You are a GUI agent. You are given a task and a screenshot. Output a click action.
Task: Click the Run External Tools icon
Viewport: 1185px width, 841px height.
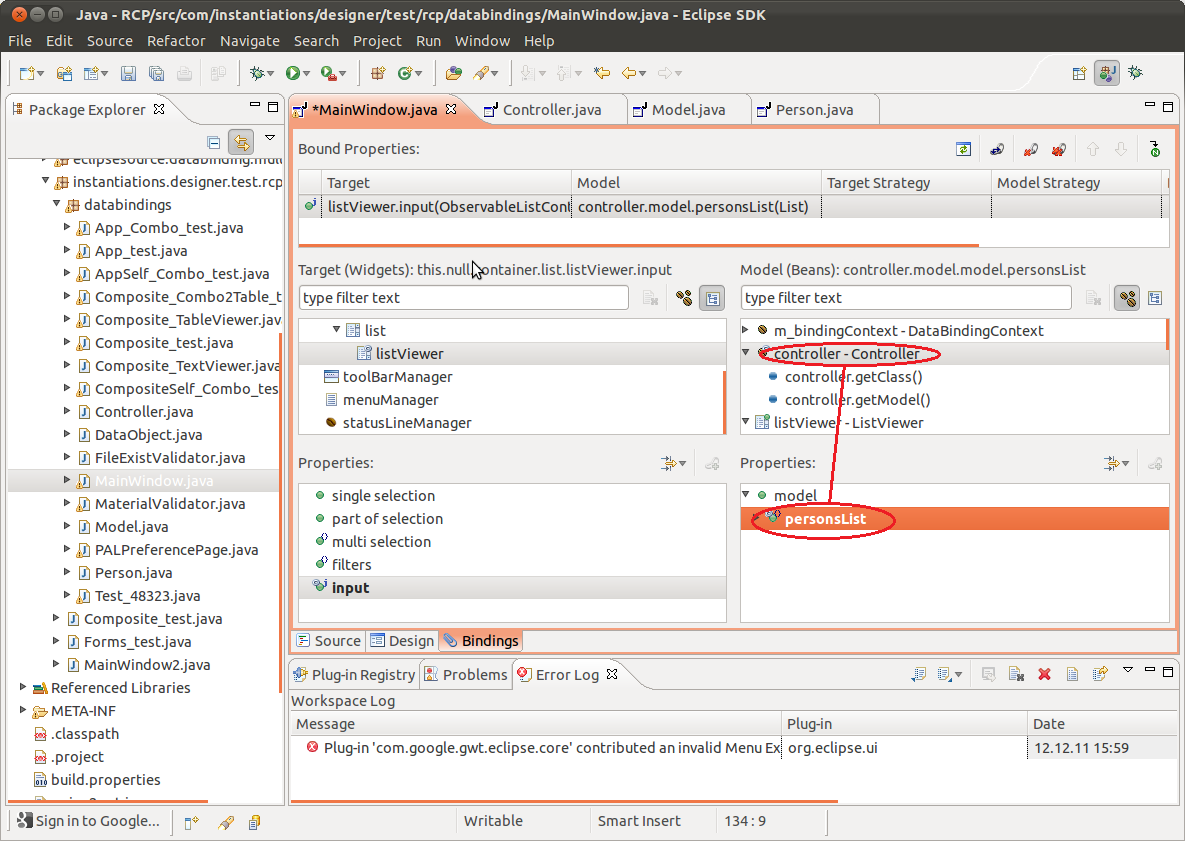[328, 73]
